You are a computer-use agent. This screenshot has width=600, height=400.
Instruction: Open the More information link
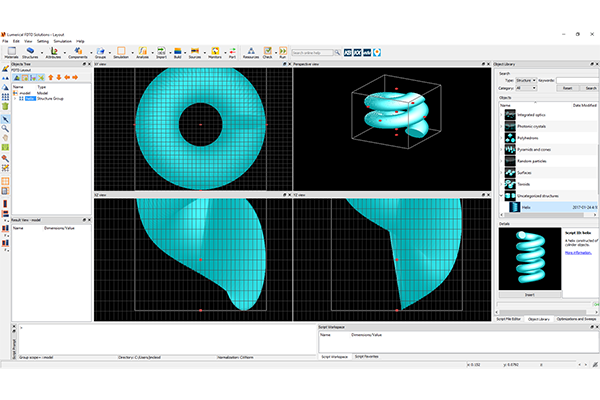578,253
